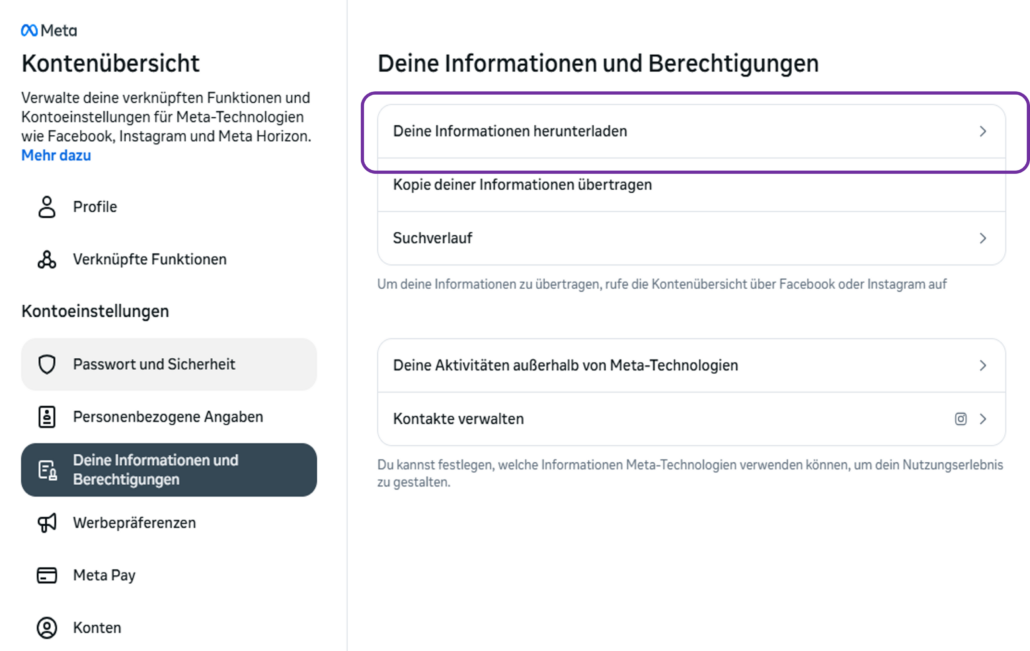Open the Kontakte verwalten chevron
The height and width of the screenshot is (651, 1030).
(x=984, y=418)
